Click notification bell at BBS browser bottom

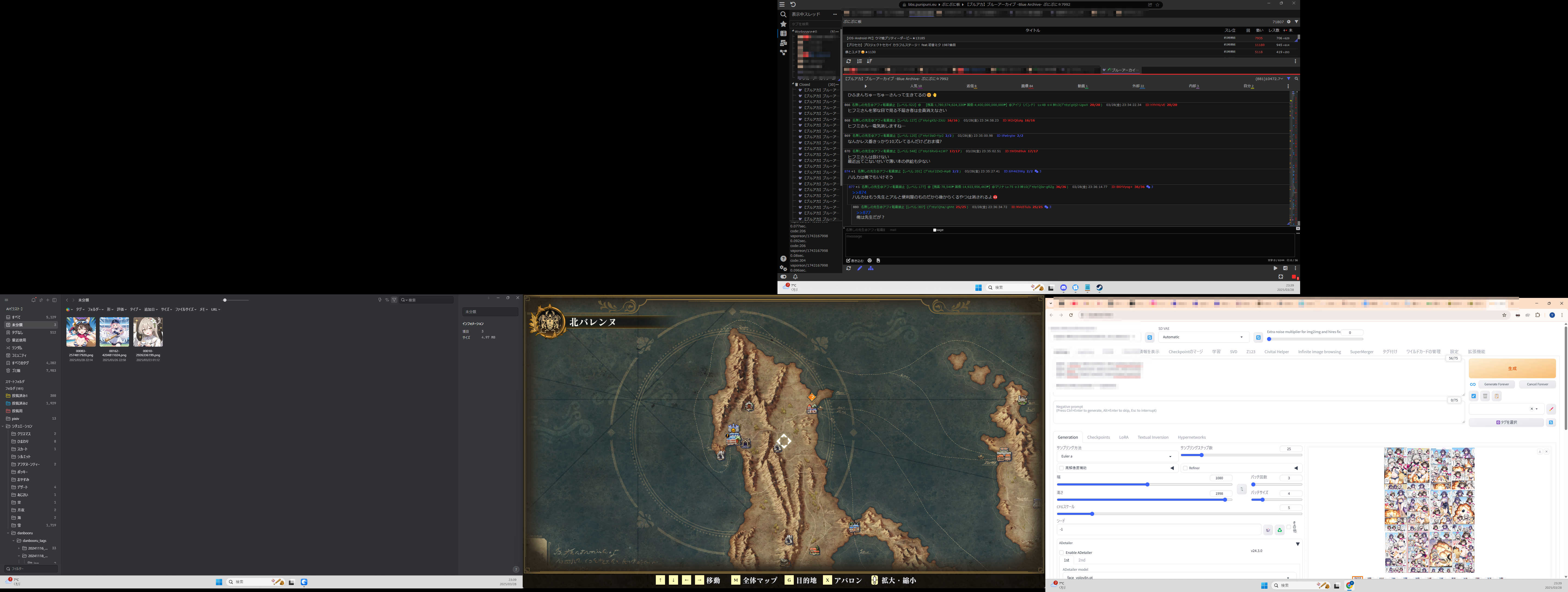tap(795, 276)
